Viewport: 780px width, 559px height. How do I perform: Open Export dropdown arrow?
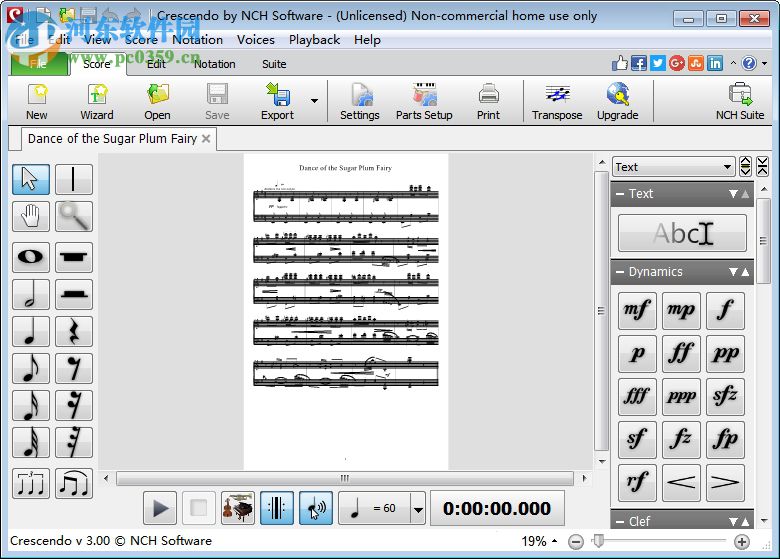point(314,101)
